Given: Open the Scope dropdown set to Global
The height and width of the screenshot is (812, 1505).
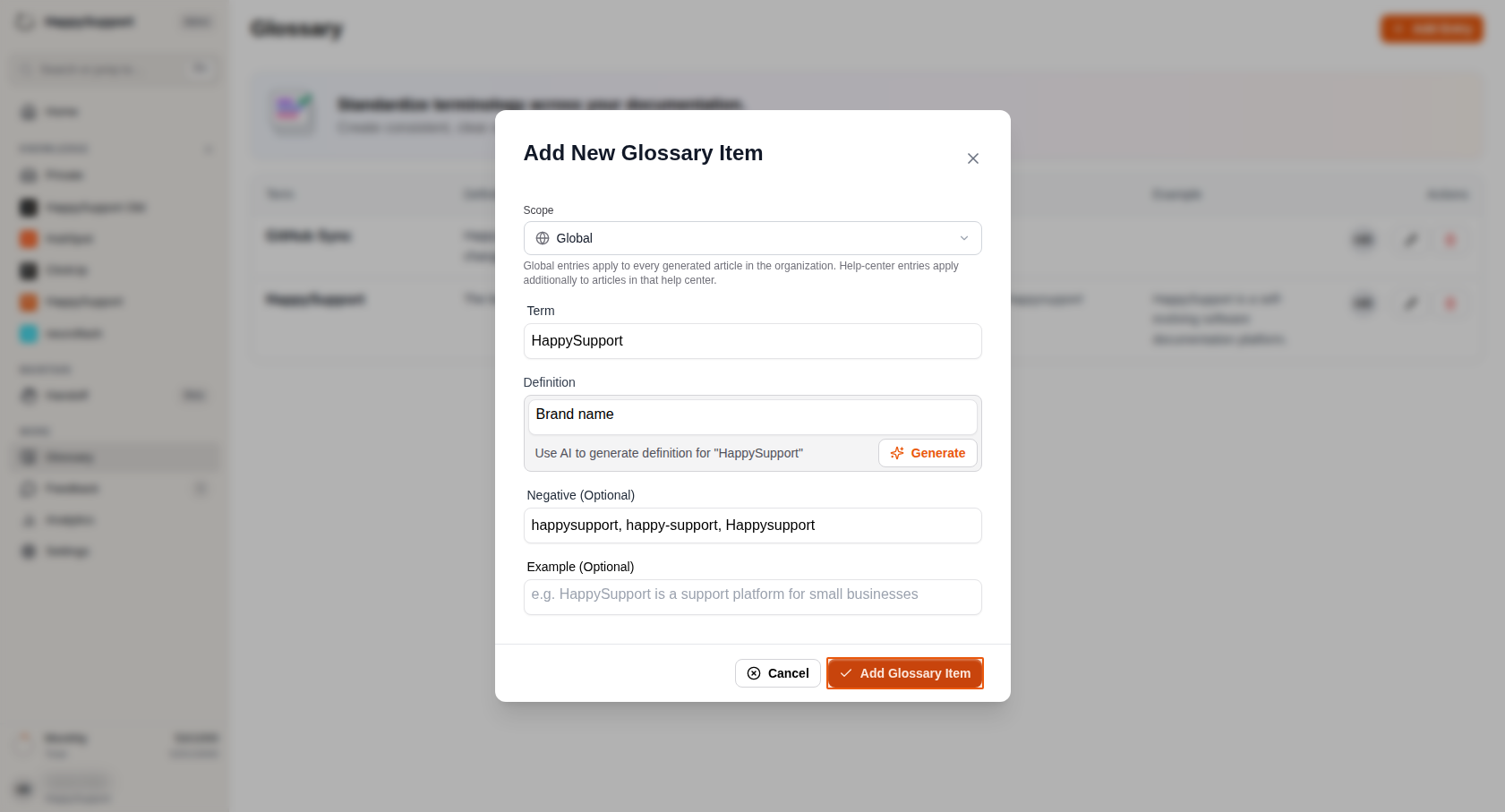Looking at the screenshot, I should click(752, 238).
